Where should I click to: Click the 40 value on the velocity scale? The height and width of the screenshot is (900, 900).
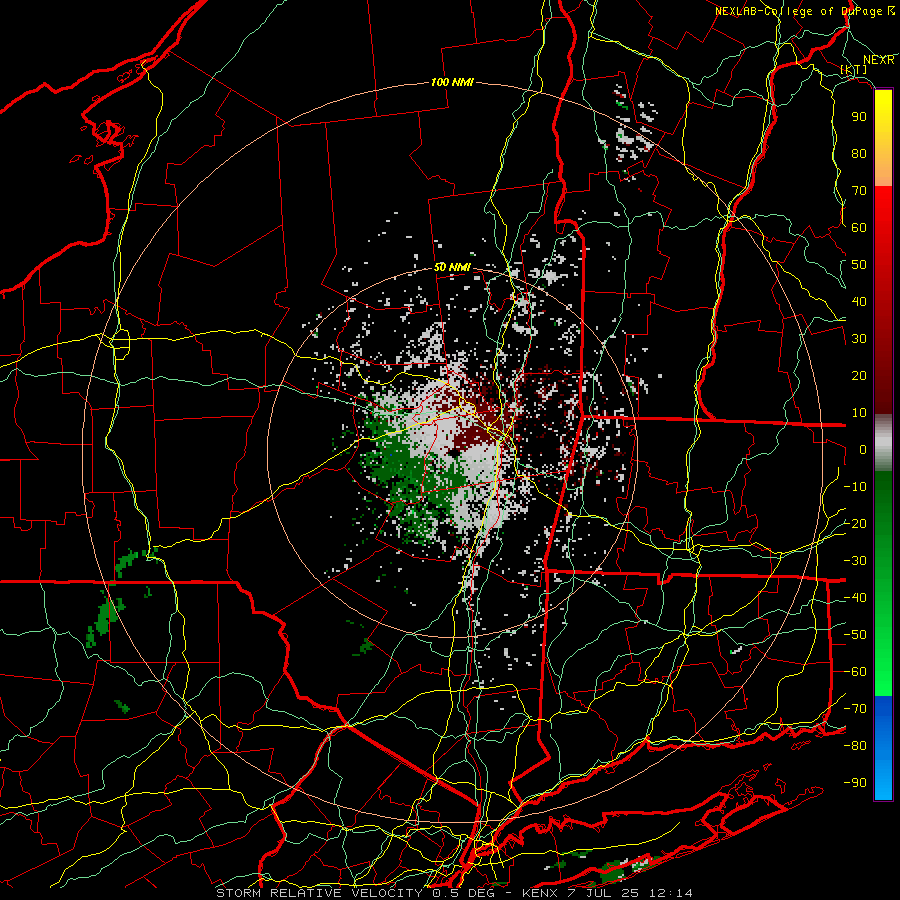(859, 301)
